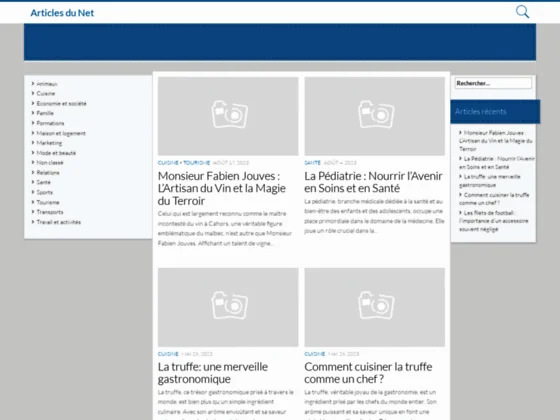This screenshot has height=420, width=560.
Task: Open the Santé category in sidebar
Action: coord(44,182)
